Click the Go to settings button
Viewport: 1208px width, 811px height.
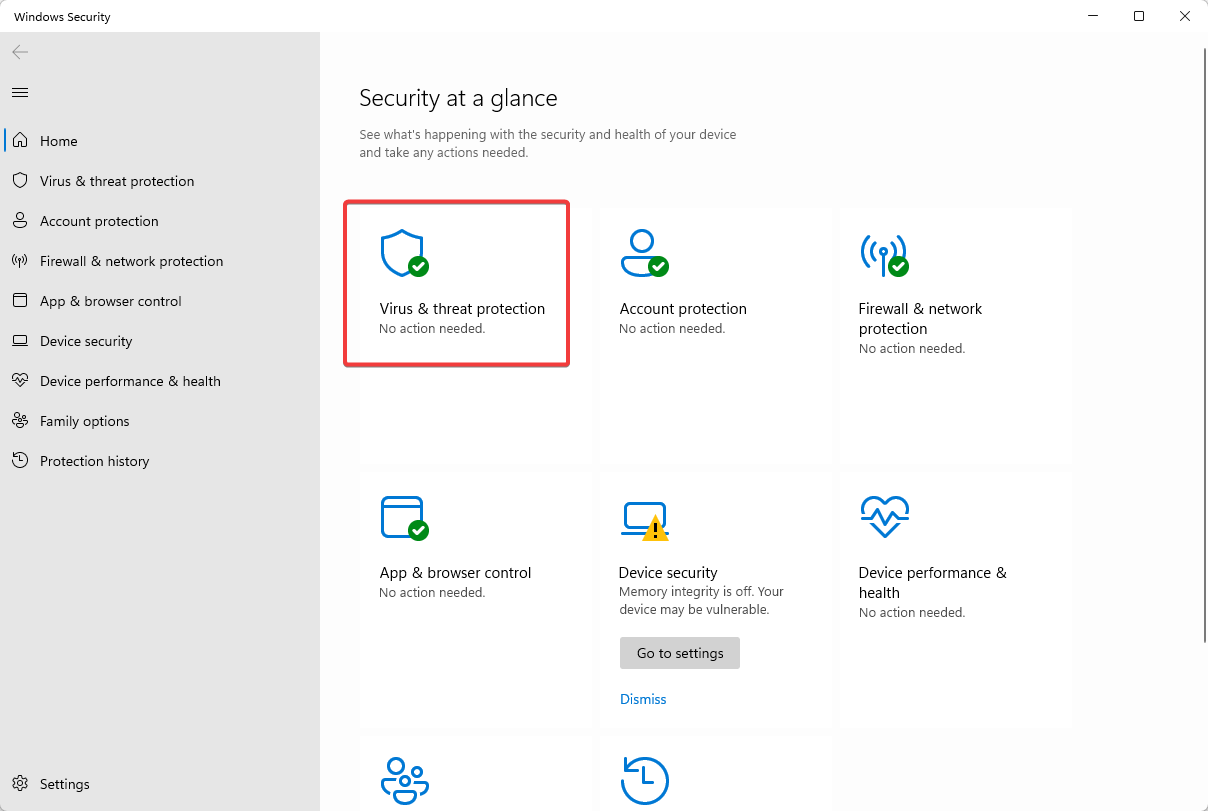coord(680,653)
